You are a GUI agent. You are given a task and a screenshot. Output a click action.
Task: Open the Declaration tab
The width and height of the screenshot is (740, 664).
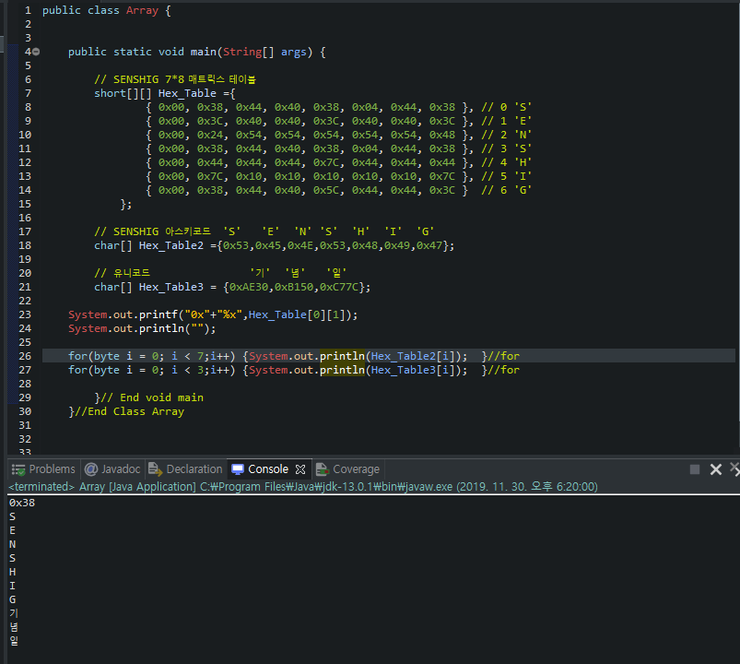(x=185, y=469)
